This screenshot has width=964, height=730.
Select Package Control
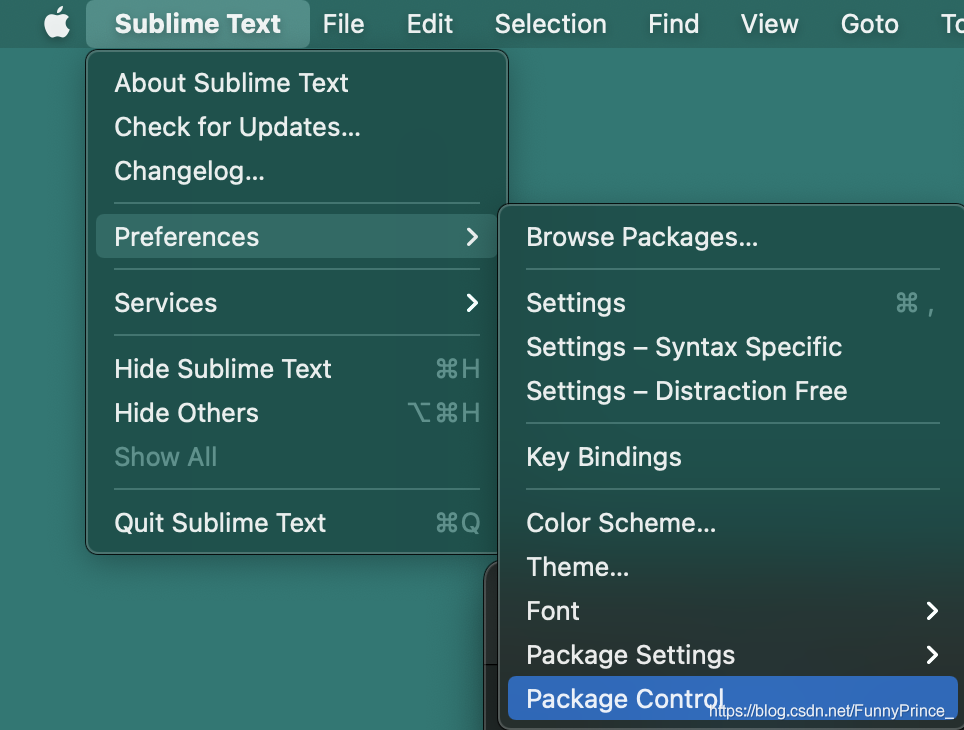(x=733, y=698)
